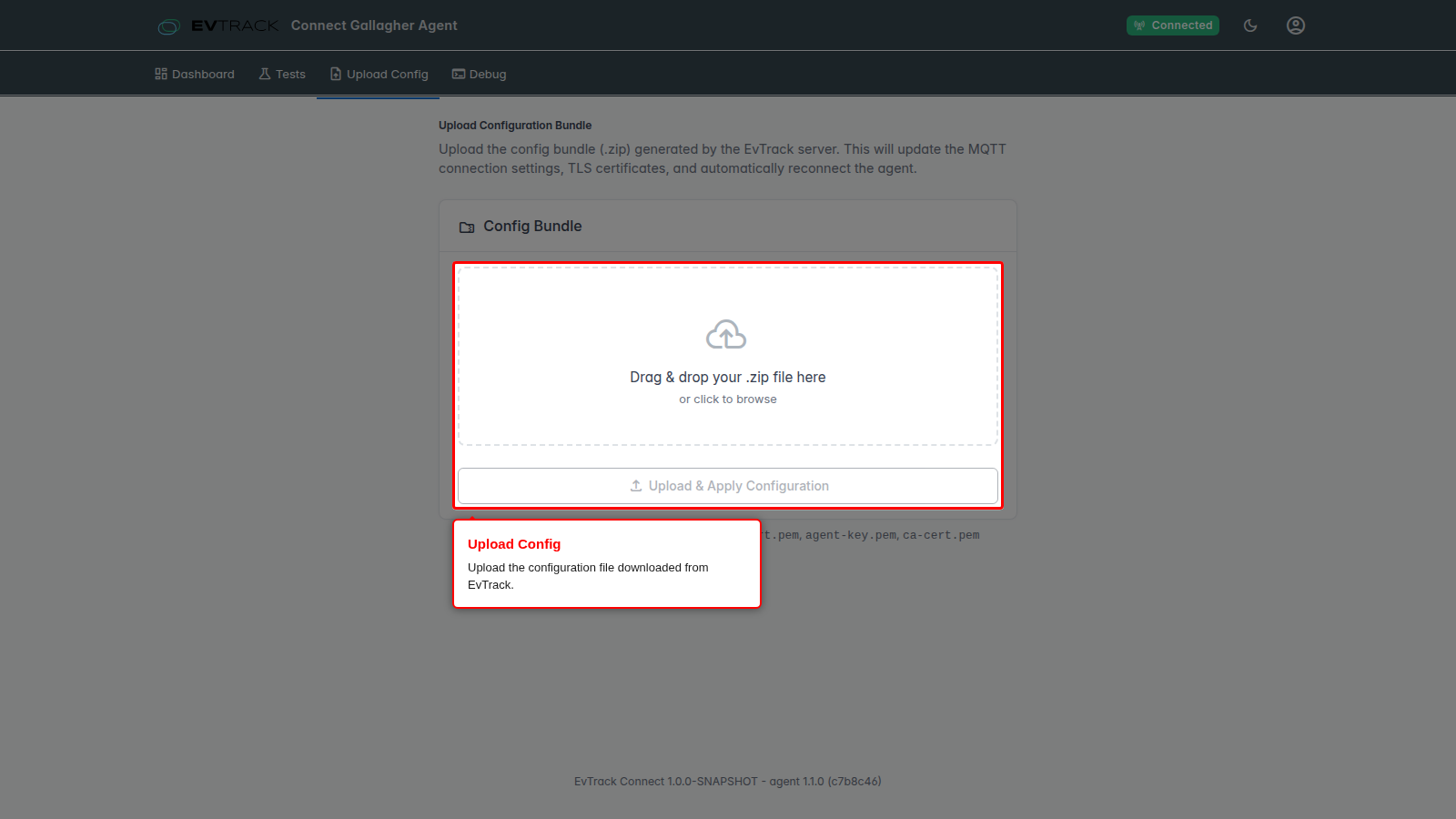
Task: Click 'Drag & drop your .zip file here'
Action: 728,377
